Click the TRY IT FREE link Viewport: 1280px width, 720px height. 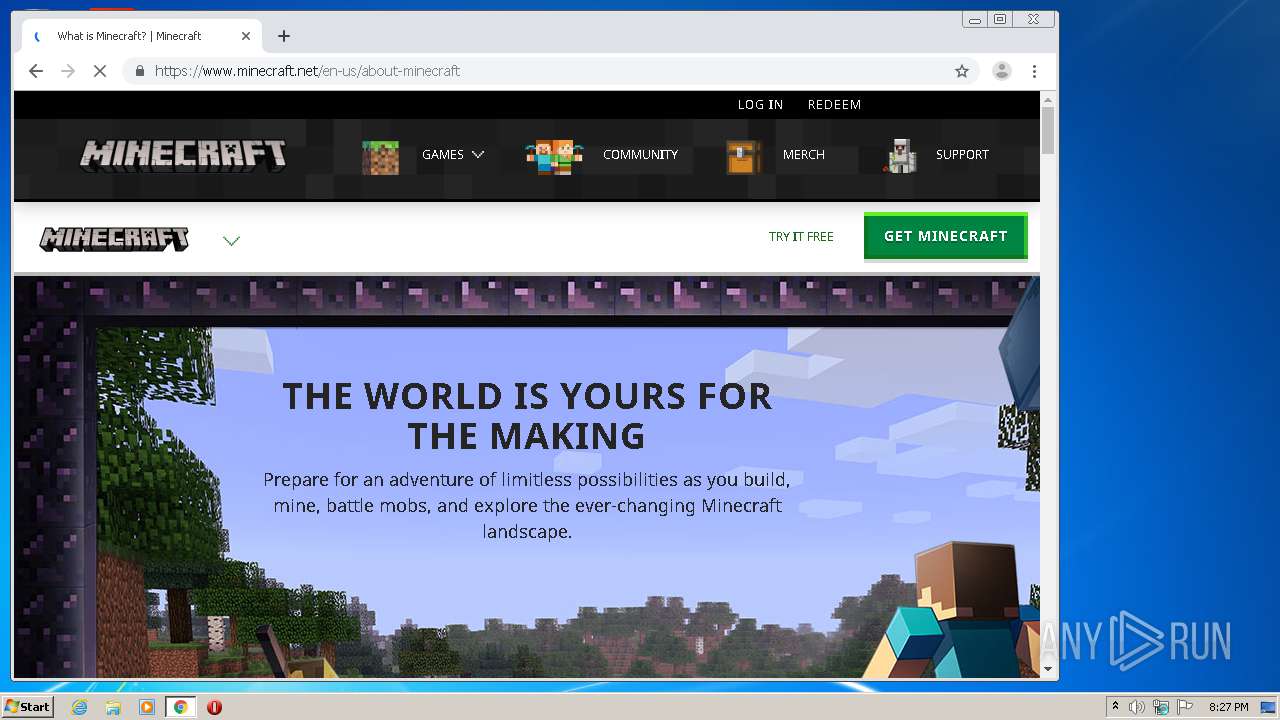pos(801,237)
